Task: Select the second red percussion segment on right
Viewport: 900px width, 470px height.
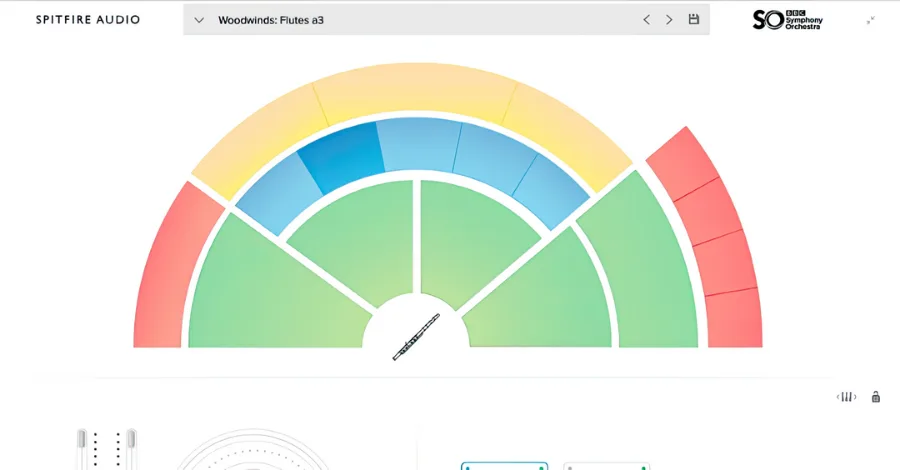Action: click(708, 211)
